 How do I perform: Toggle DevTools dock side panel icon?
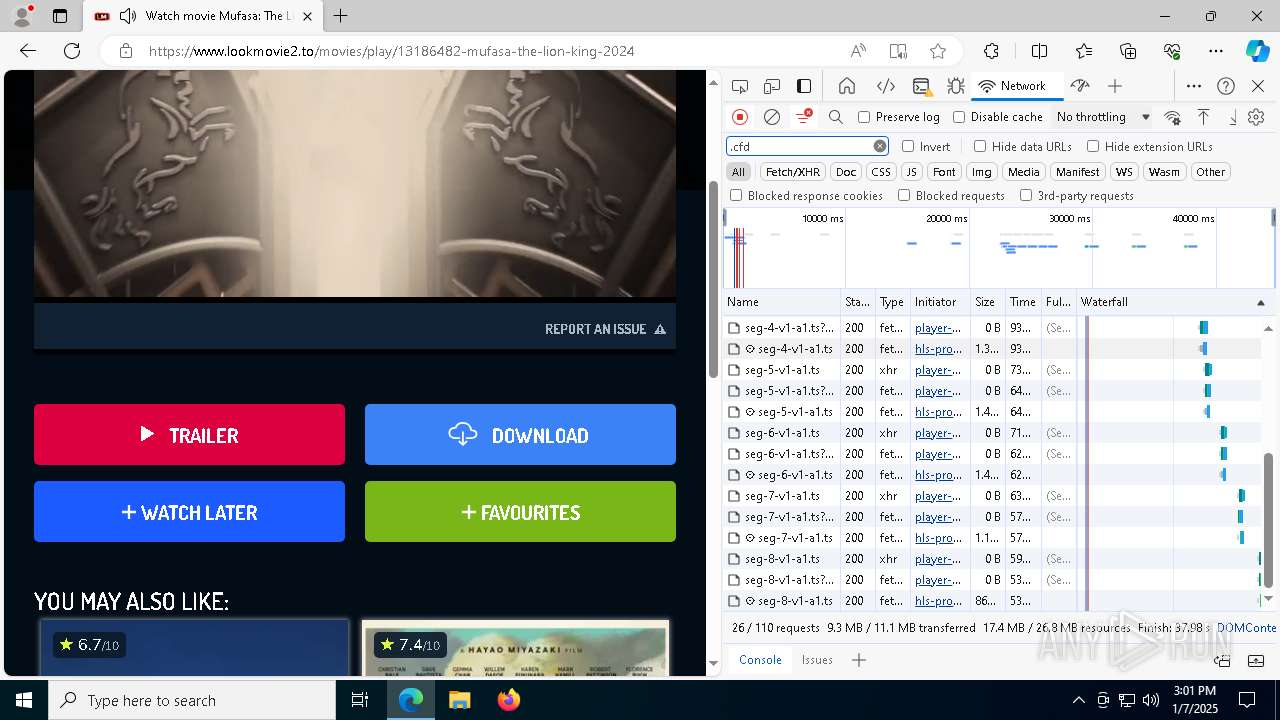coord(804,86)
